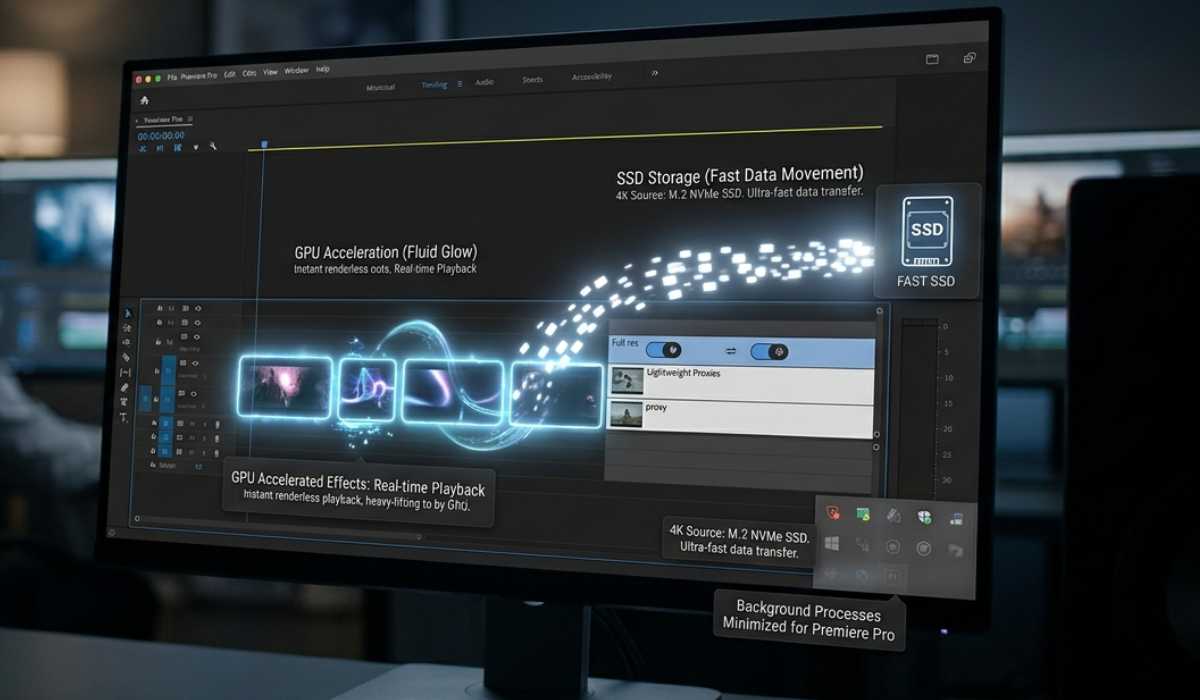
Task: Toggle the switch right of the swap arrows
Action: pos(769,351)
